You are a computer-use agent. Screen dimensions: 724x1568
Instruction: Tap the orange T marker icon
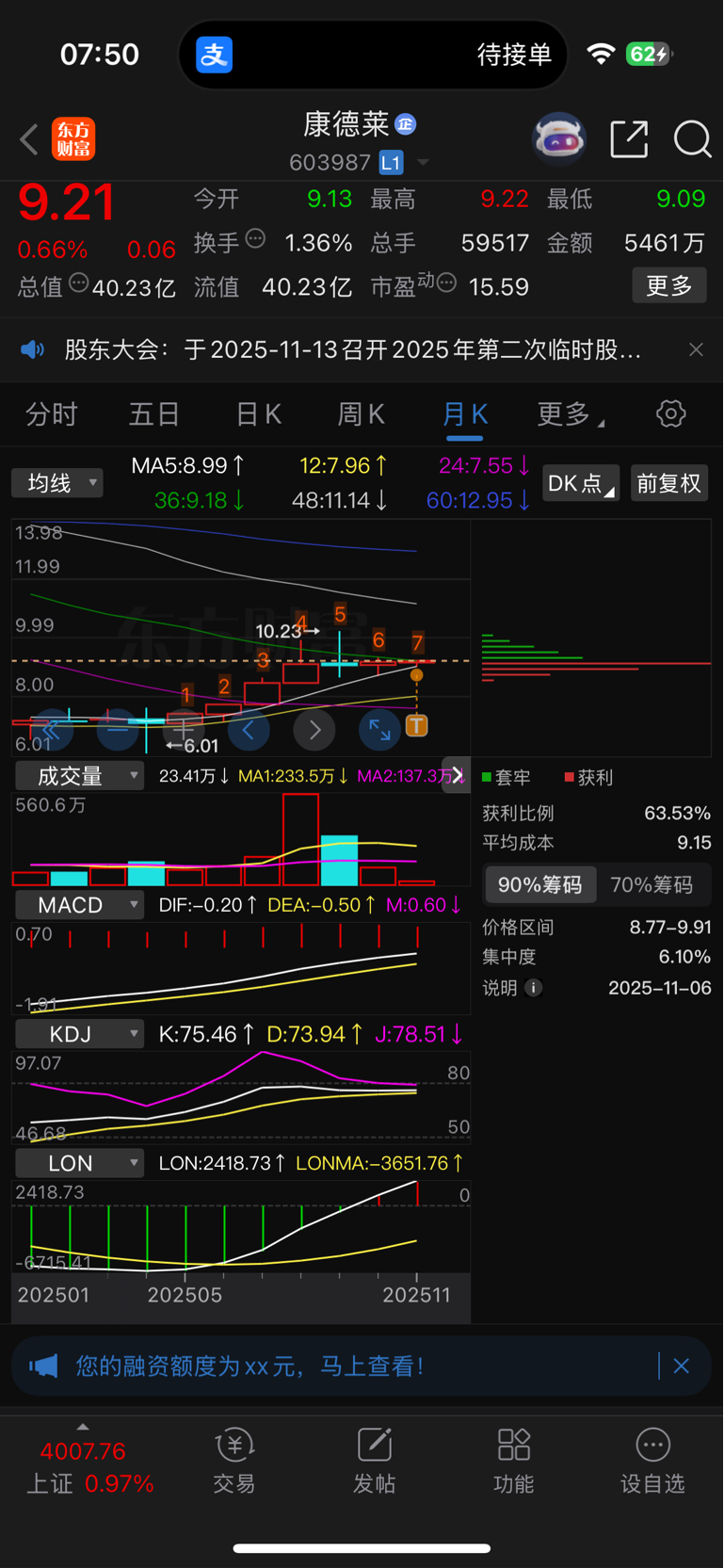click(x=417, y=725)
